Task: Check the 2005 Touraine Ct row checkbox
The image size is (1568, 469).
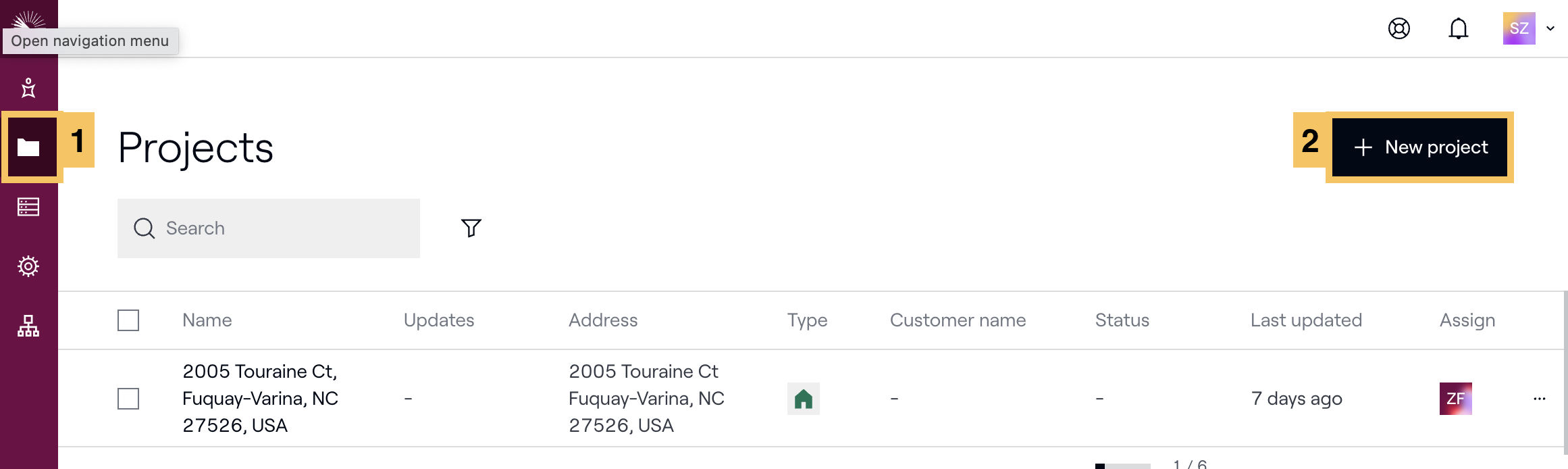Action: tap(128, 399)
